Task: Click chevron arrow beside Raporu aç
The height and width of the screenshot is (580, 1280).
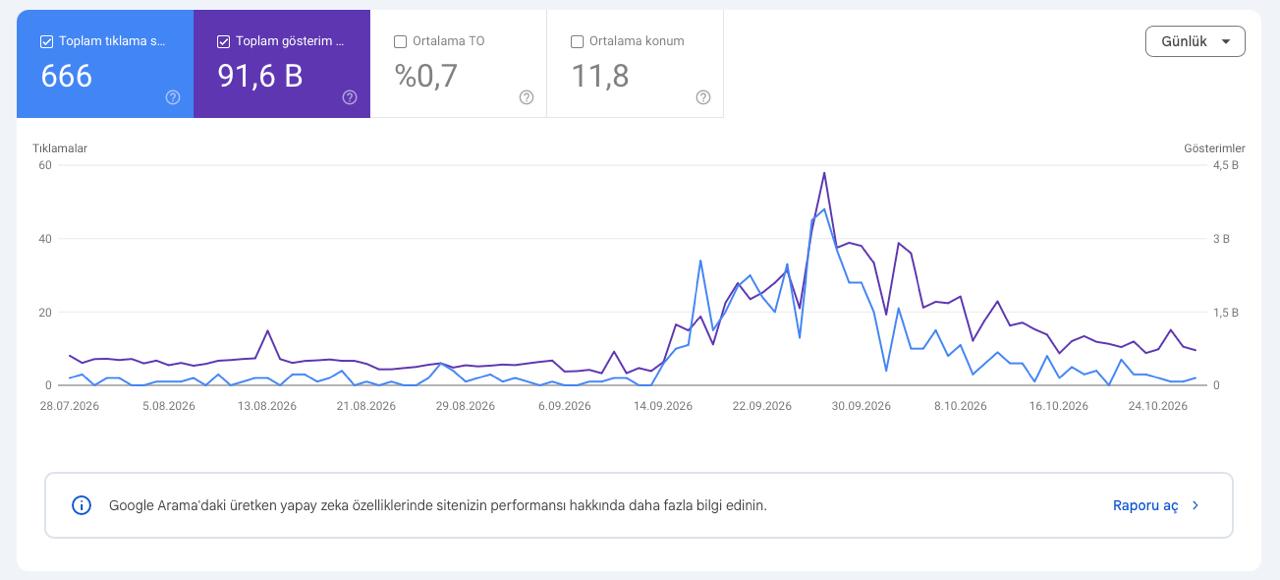Action: tap(1196, 506)
